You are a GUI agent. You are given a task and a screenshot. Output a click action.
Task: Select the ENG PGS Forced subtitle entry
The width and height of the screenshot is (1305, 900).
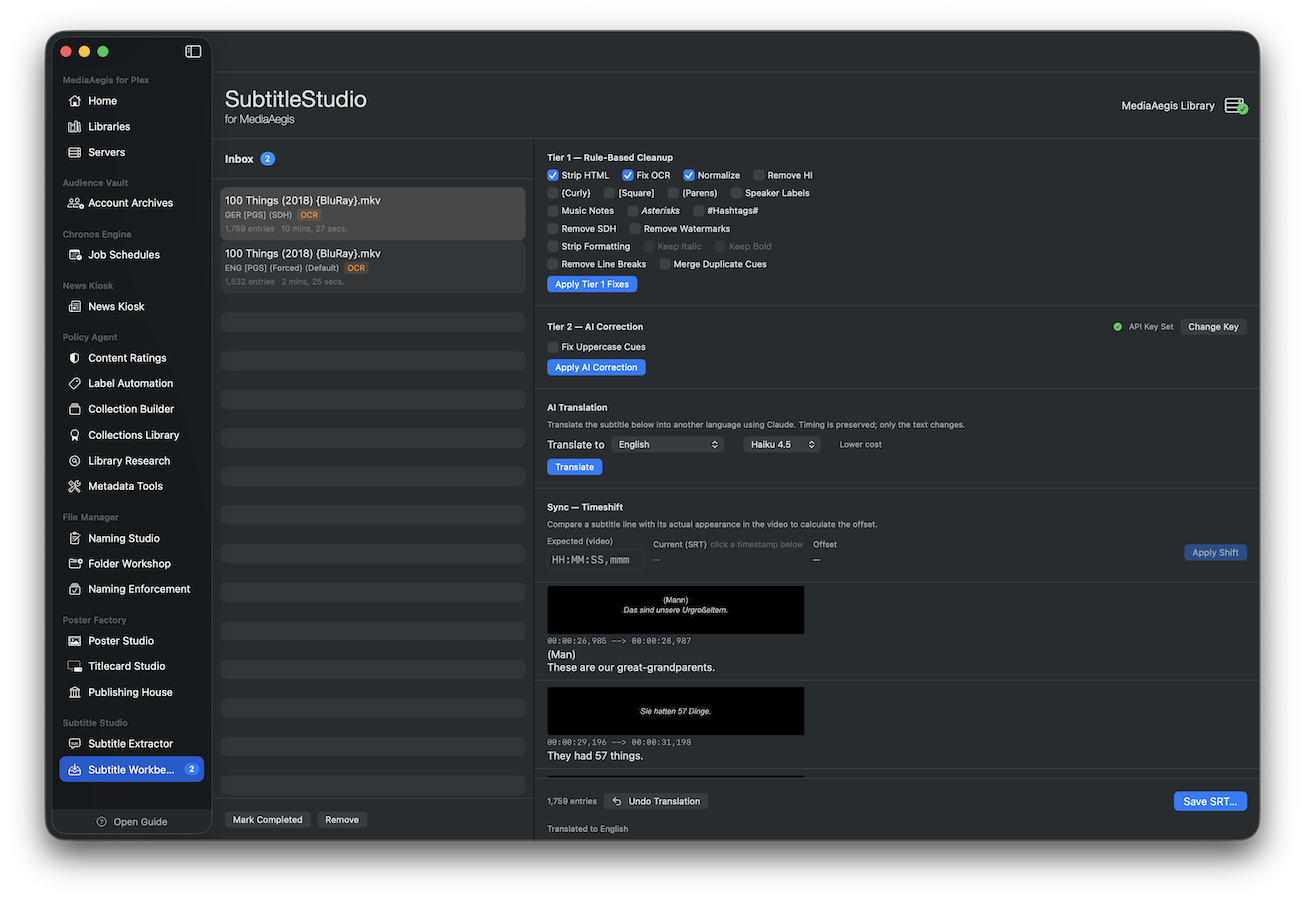pos(373,267)
